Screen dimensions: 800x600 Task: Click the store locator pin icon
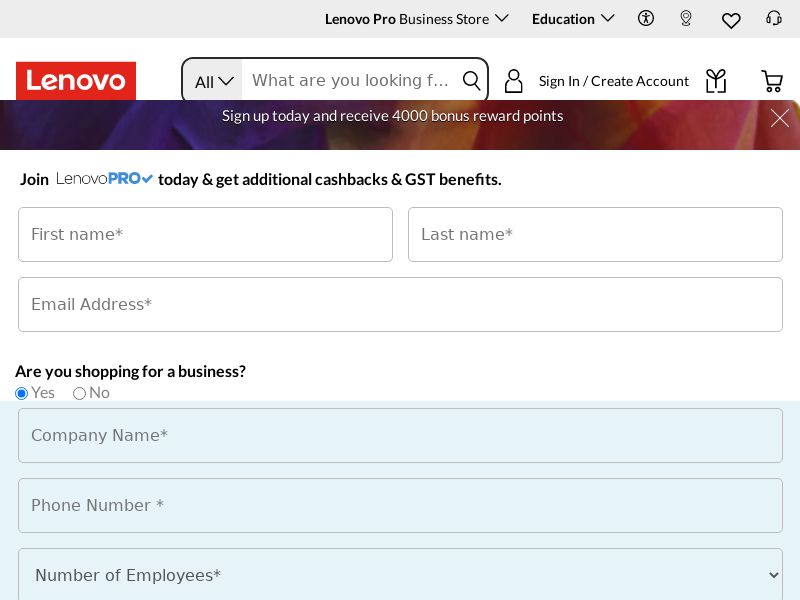pyautogui.click(x=686, y=19)
